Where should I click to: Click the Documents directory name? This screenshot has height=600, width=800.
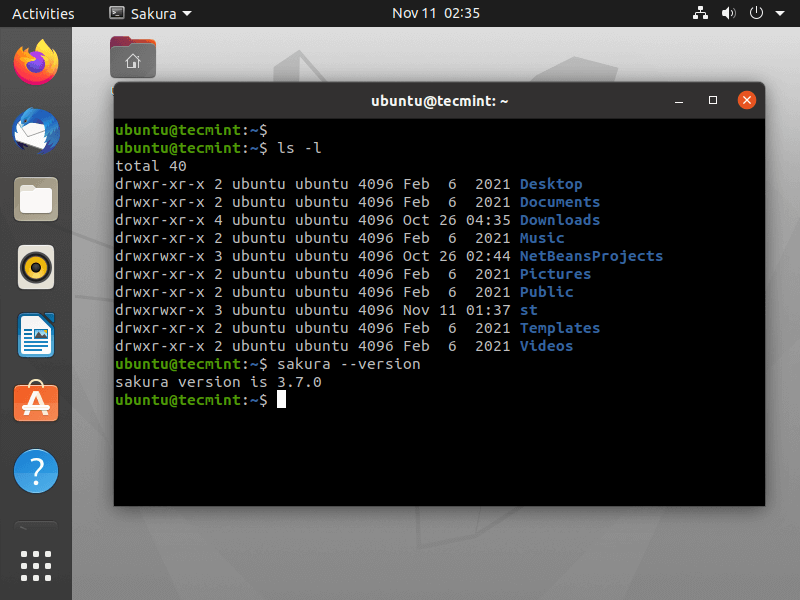coord(560,202)
